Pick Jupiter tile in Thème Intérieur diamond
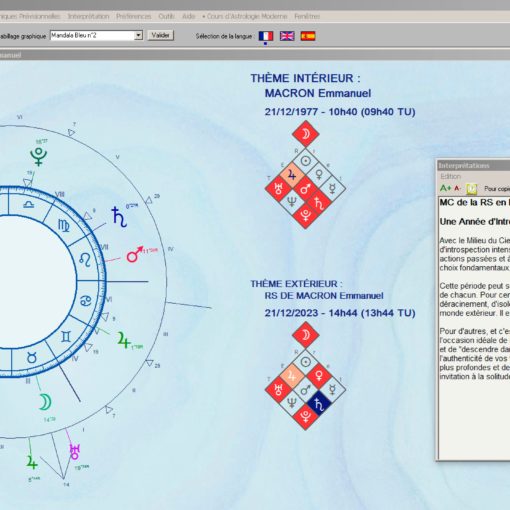The image size is (510, 510). [x=292, y=175]
